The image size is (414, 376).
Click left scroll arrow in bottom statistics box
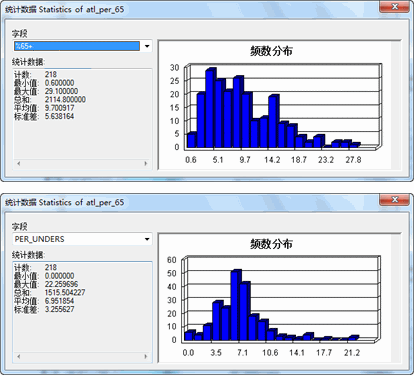click(19, 356)
